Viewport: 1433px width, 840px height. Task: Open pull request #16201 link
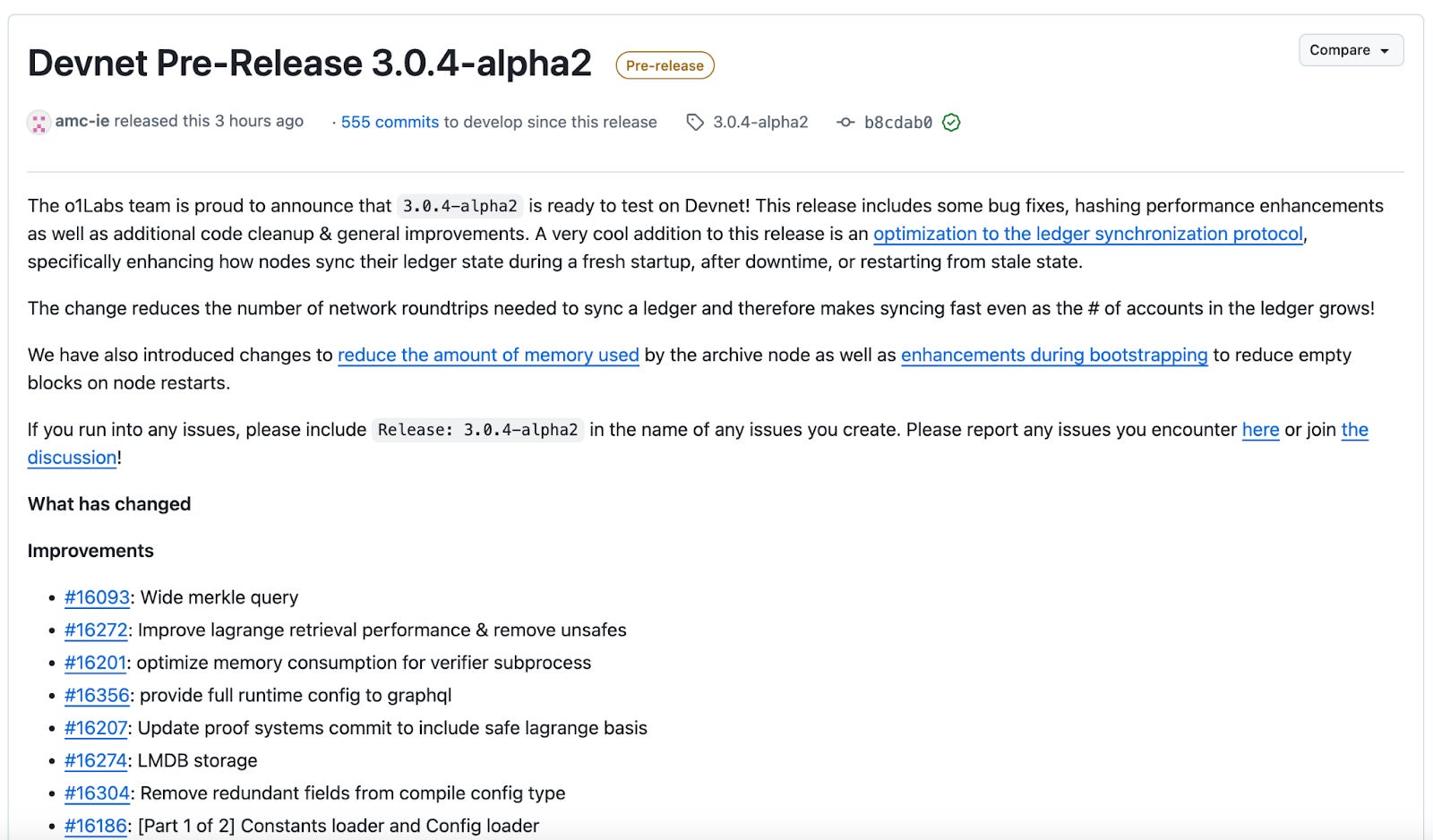[95, 663]
